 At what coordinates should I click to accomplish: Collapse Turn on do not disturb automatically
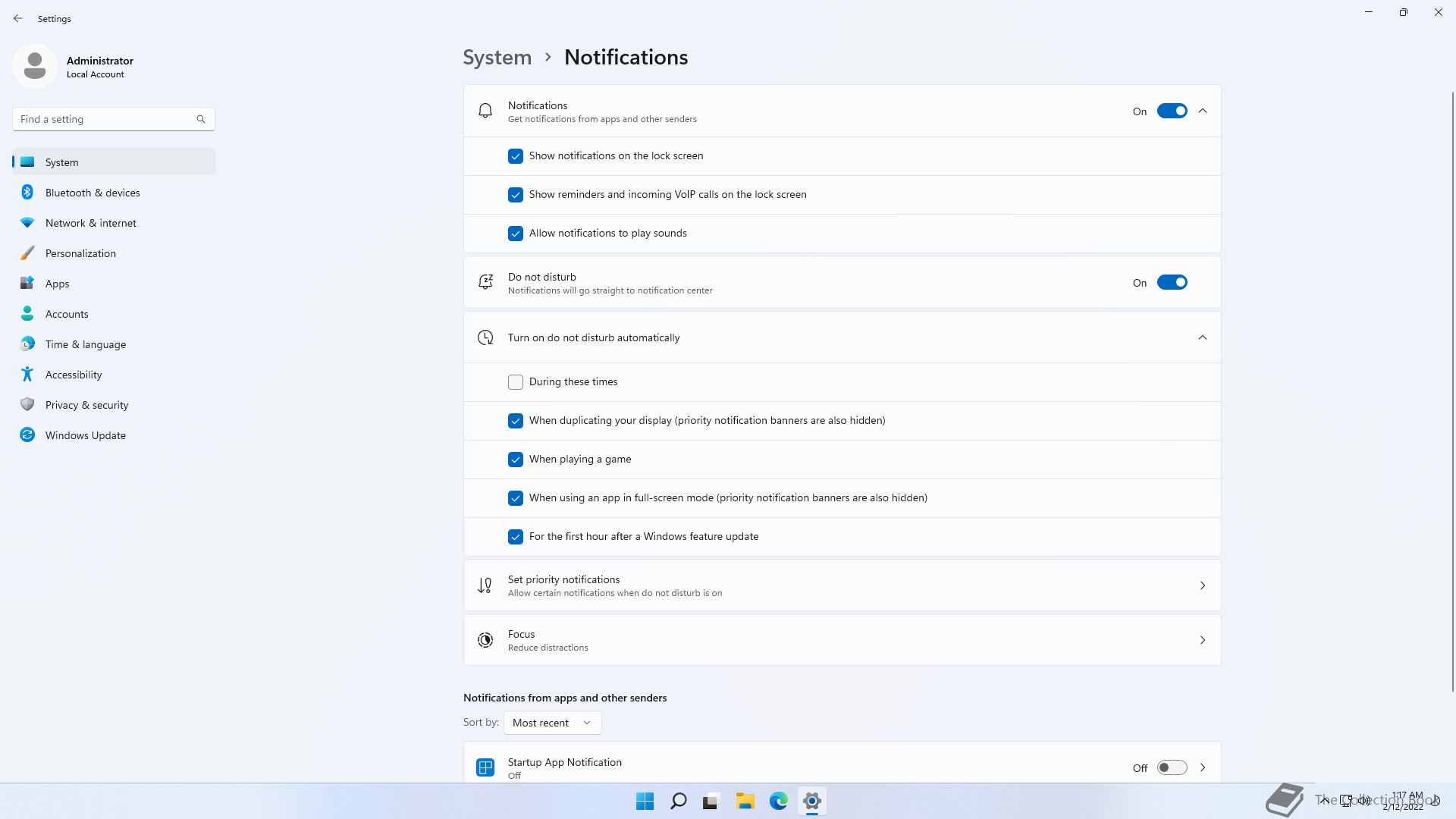click(x=1203, y=337)
